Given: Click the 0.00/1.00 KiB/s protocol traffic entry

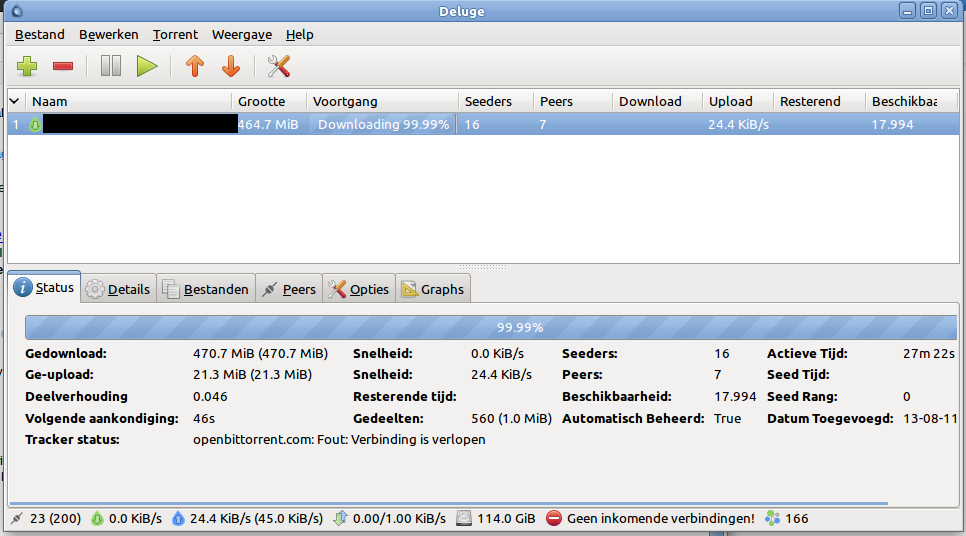Looking at the screenshot, I should point(399,519).
